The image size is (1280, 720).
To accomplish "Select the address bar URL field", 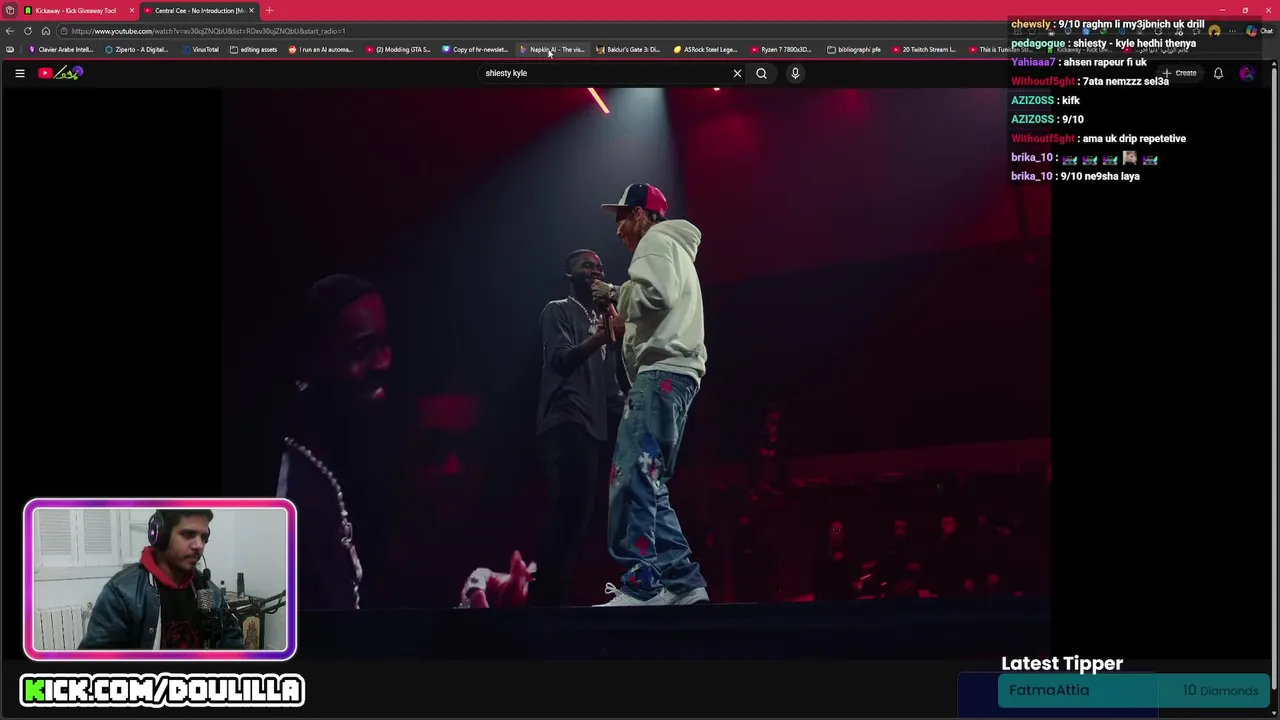I will (x=530, y=31).
